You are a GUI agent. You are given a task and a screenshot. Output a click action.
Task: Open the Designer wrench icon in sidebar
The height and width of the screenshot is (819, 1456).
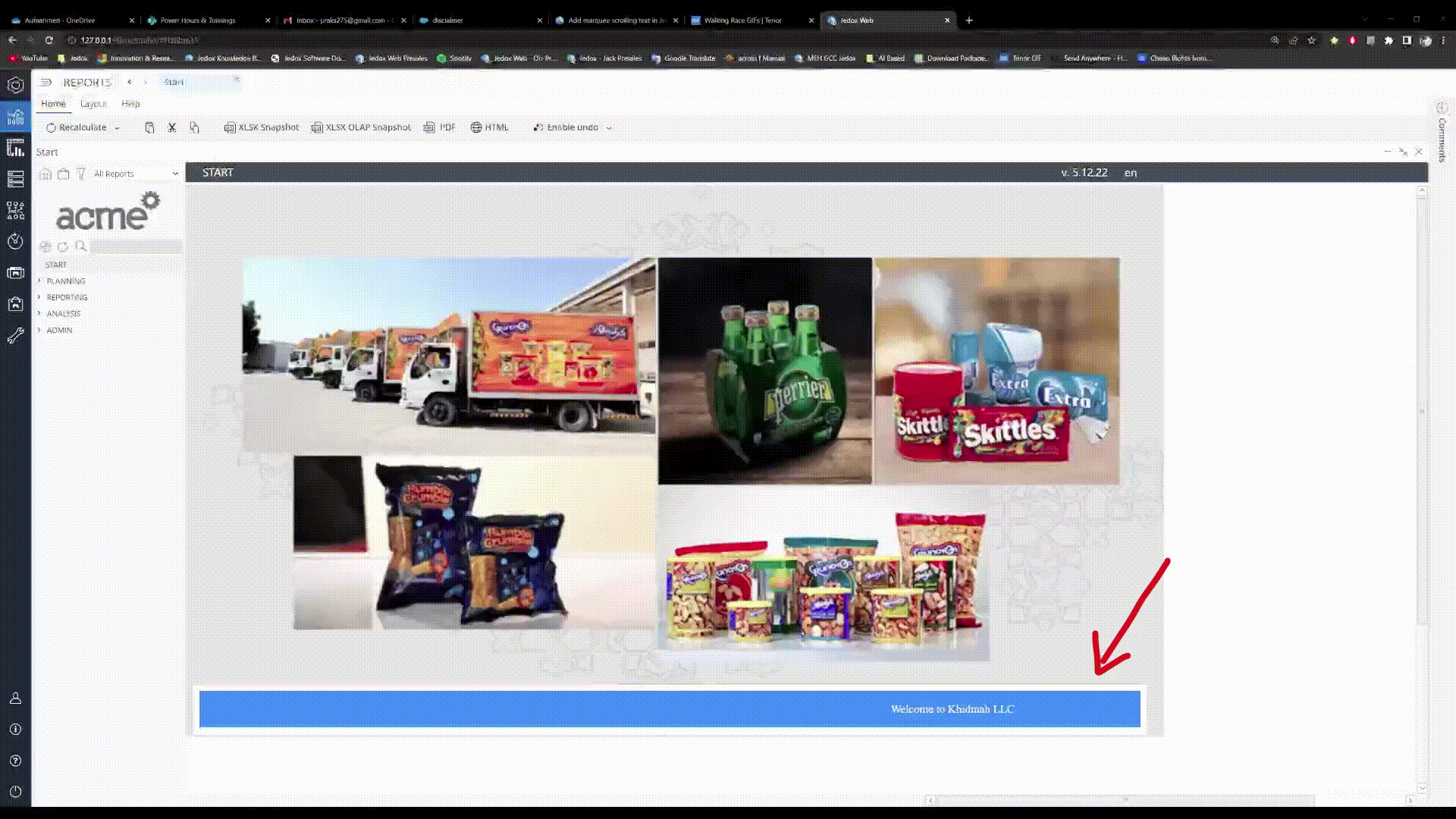tap(15, 336)
